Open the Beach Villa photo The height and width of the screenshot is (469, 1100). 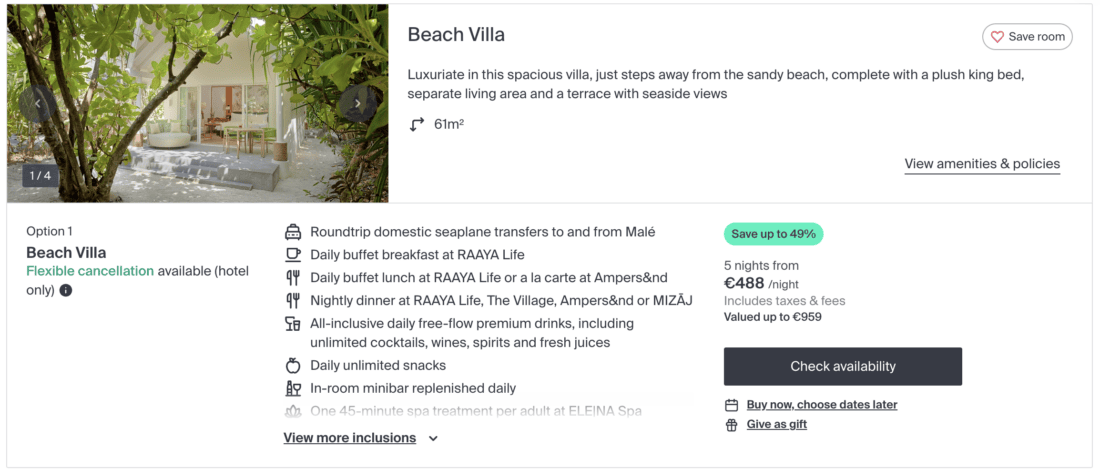(197, 103)
